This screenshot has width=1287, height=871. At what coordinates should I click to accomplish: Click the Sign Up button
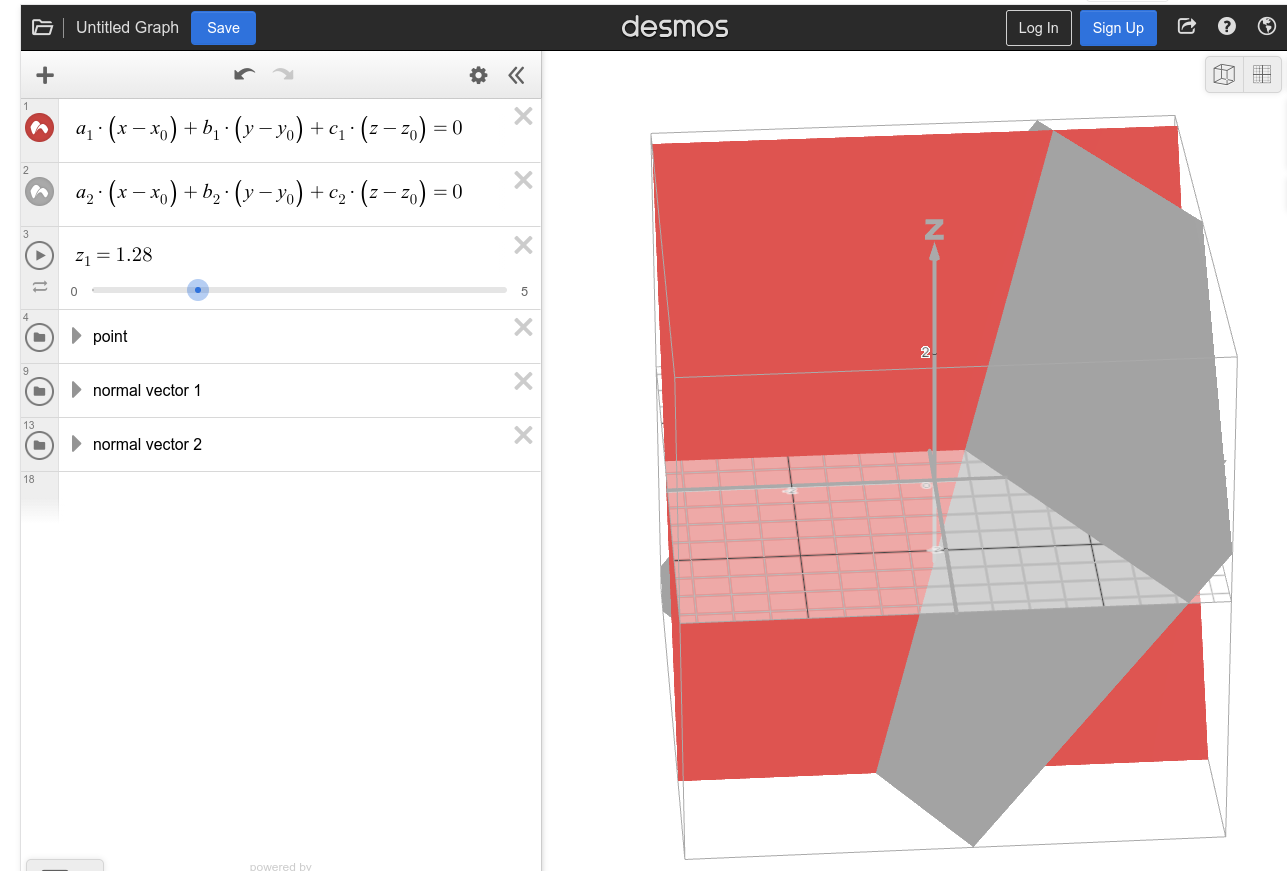tap(1118, 28)
